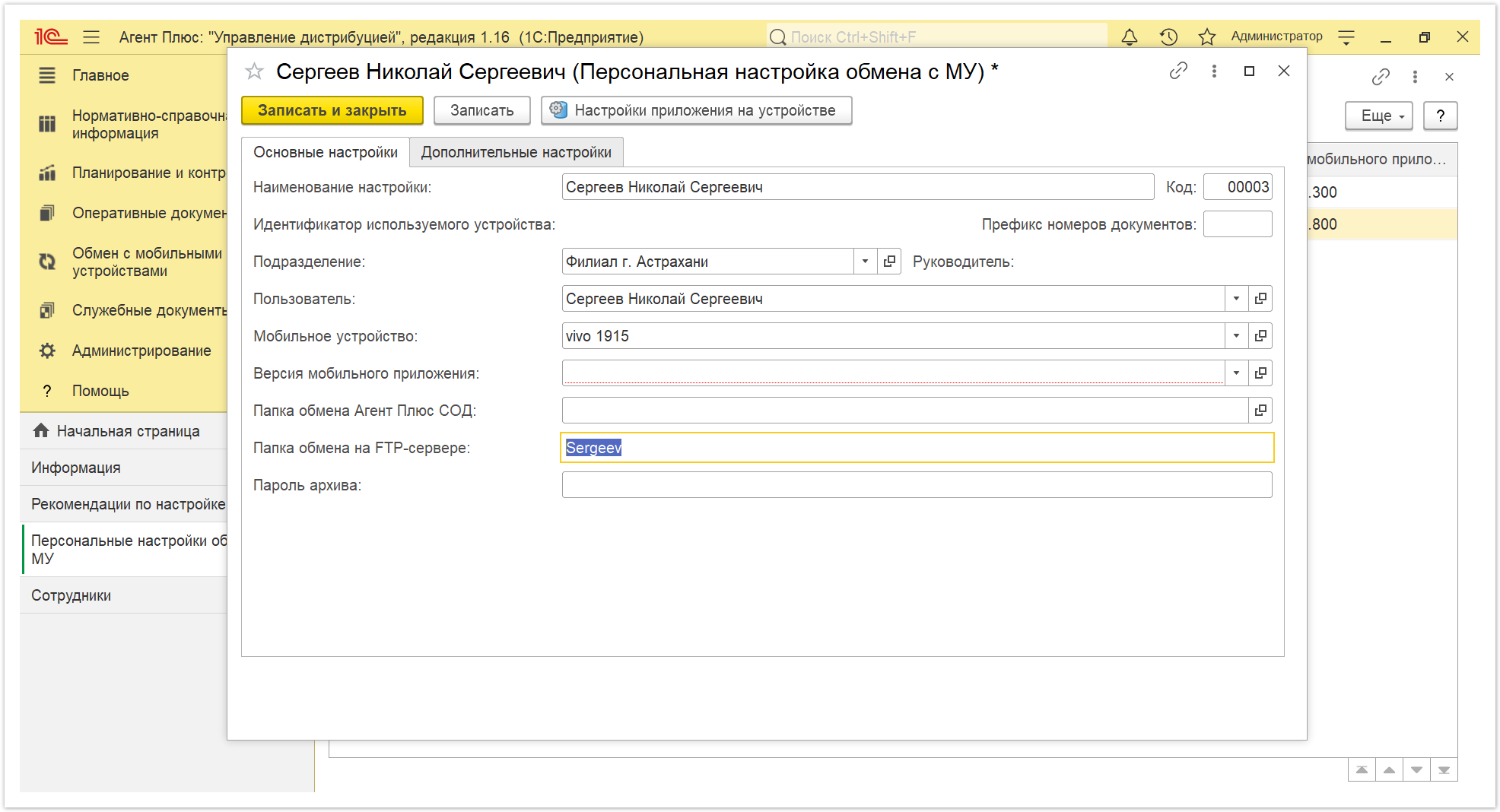Viewport: 1500px width, 812px height.
Task: Switch to the Основные настройки tab
Action: click(326, 152)
